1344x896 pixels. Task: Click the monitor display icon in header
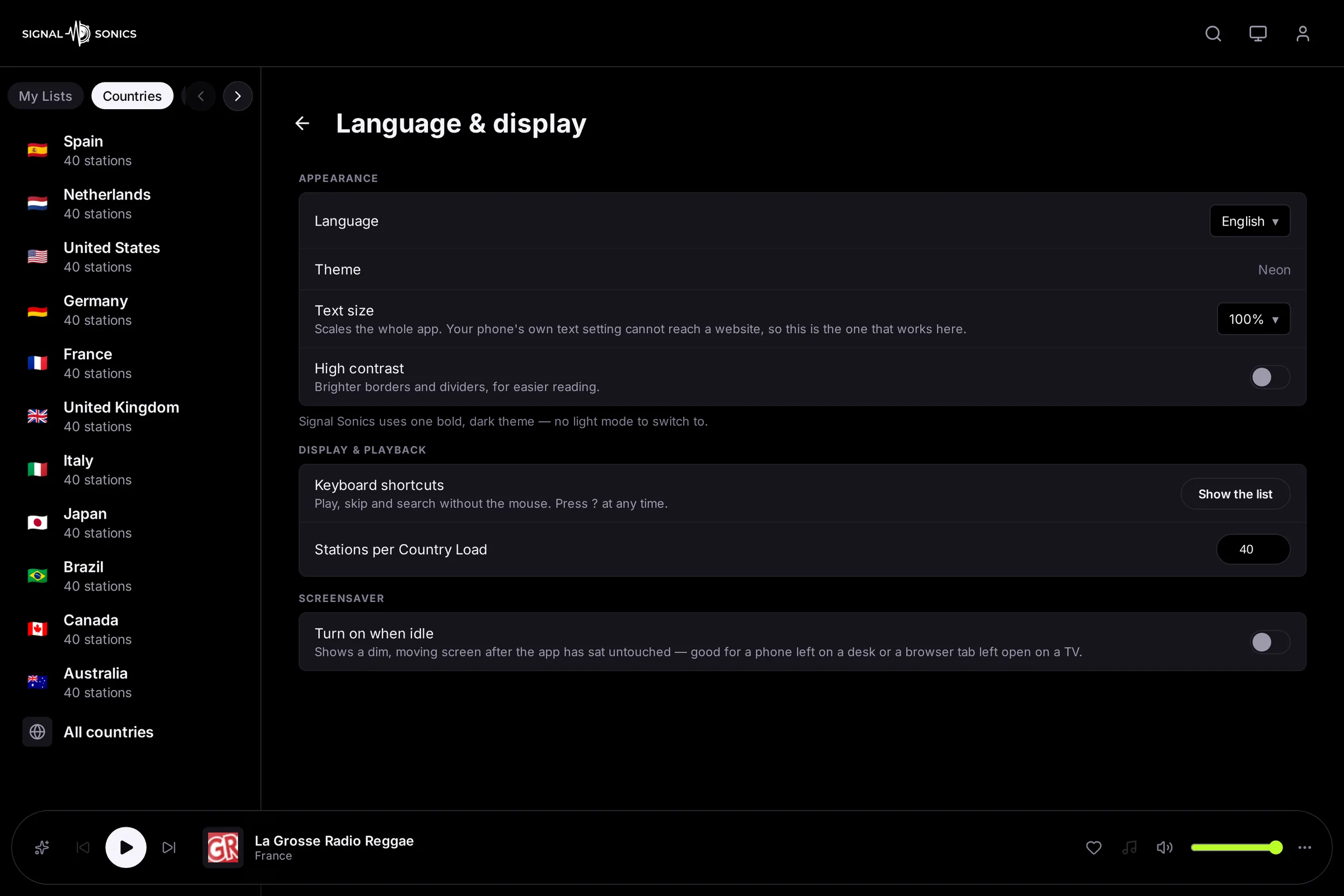[1258, 34]
